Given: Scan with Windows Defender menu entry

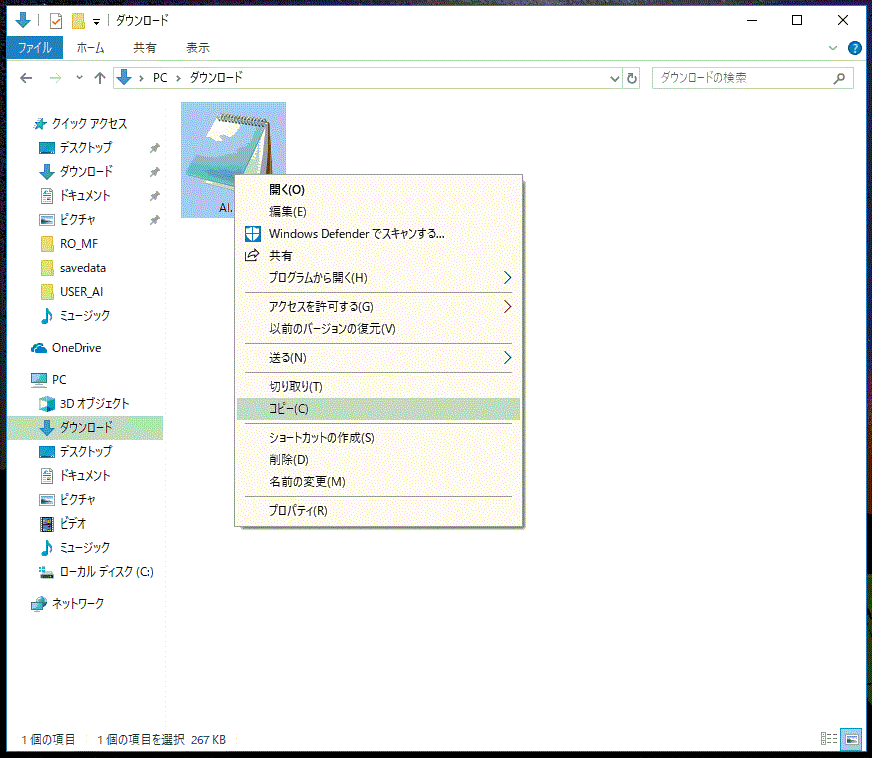Looking at the screenshot, I should click(378, 234).
